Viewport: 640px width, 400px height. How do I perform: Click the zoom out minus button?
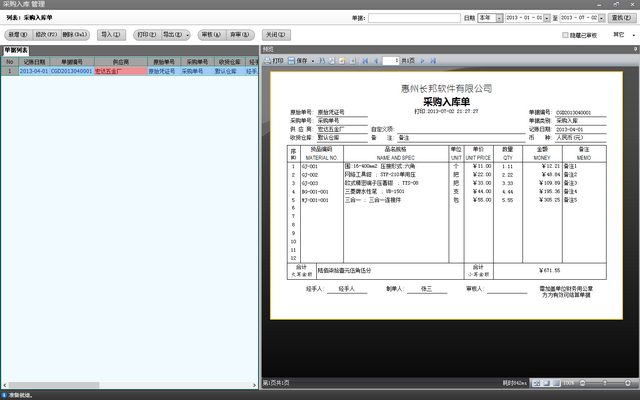click(582, 383)
